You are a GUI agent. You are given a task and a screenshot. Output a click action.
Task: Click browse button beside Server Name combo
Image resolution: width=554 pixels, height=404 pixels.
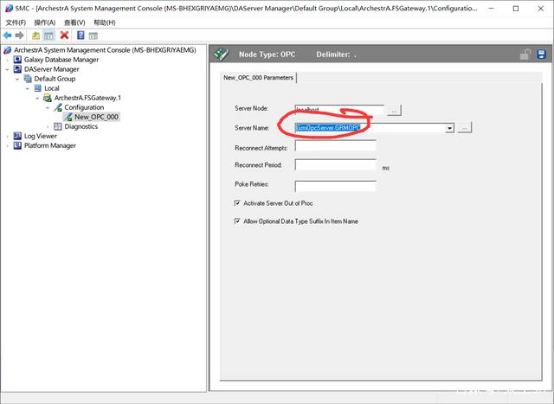(x=464, y=128)
